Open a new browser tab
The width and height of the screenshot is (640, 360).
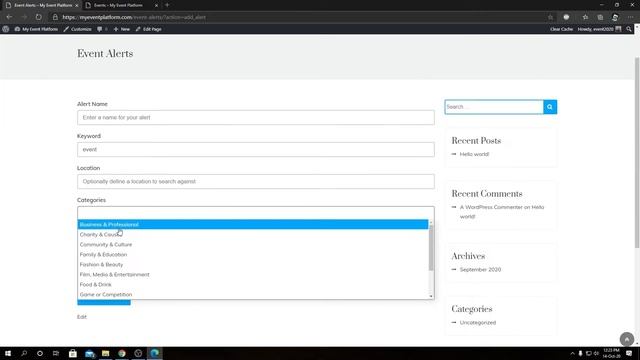point(167,5)
